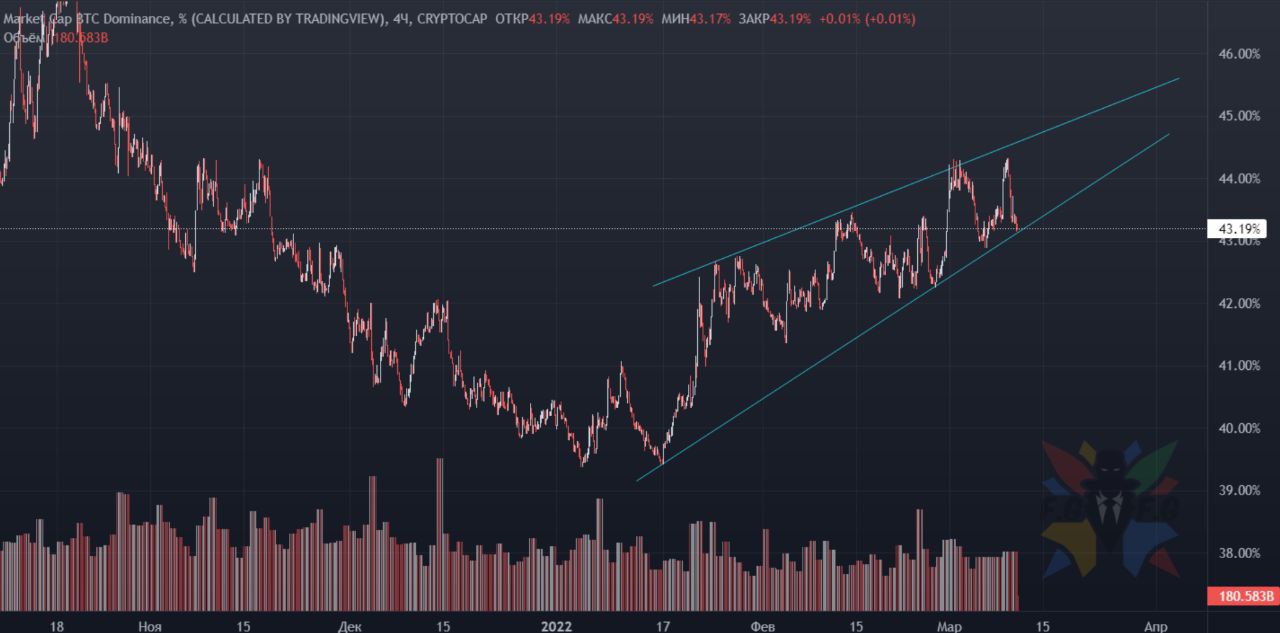Image resolution: width=1280 pixels, height=633 pixels.
Task: Click the Фев month label on time axis
Action: pos(762,626)
